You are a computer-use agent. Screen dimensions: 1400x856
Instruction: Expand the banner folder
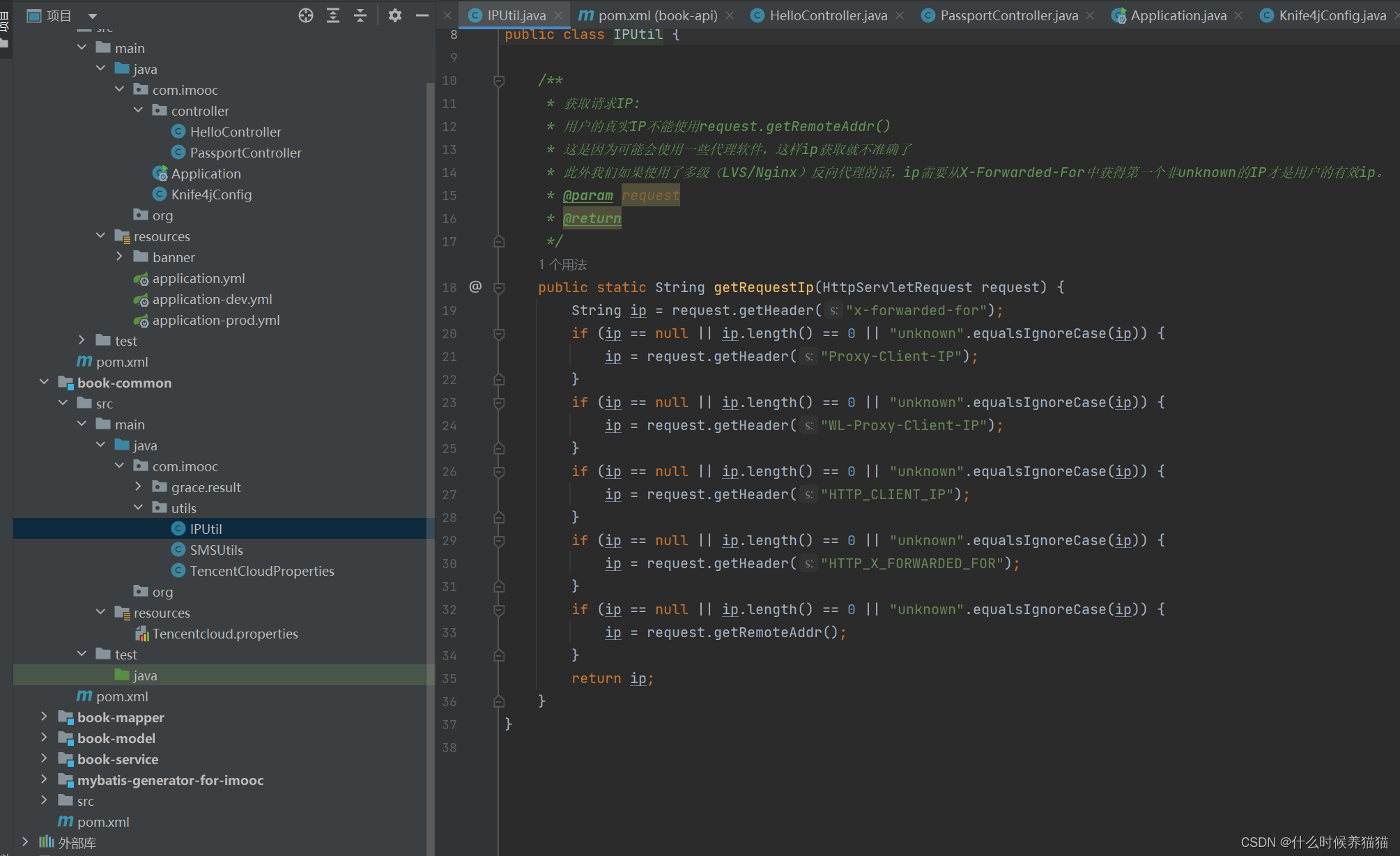(x=119, y=257)
